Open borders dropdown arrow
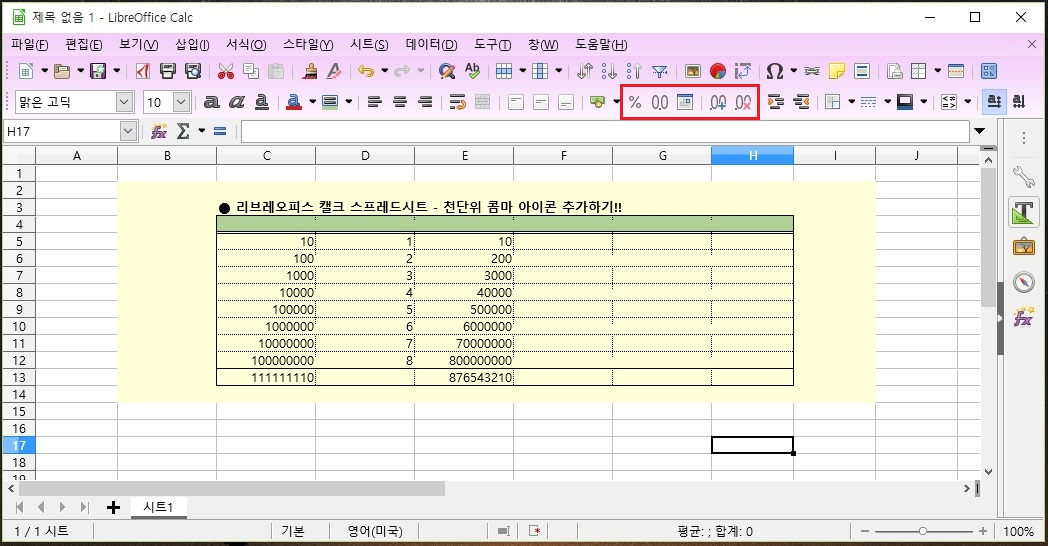 tap(852, 102)
